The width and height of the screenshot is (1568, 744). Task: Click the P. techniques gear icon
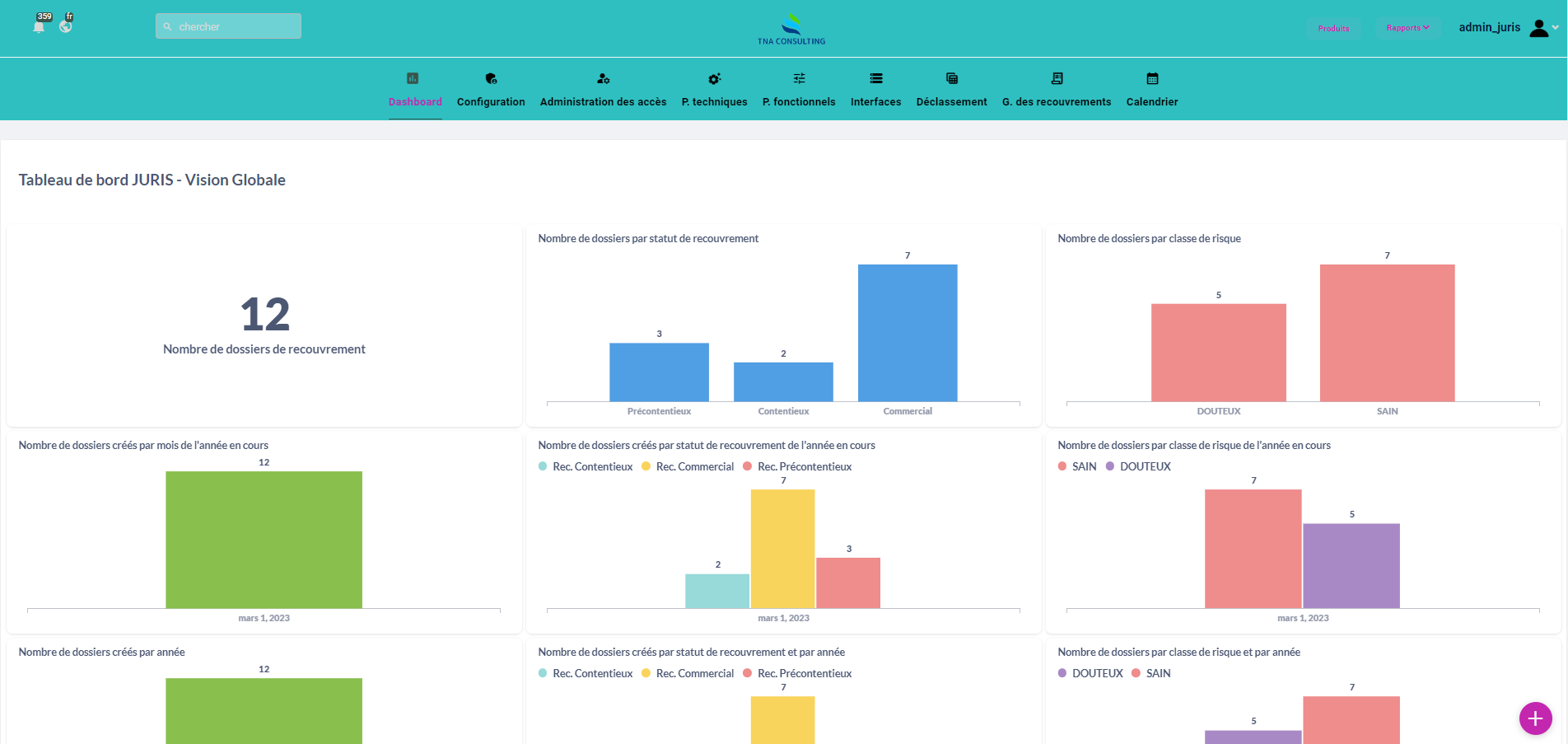(x=714, y=78)
